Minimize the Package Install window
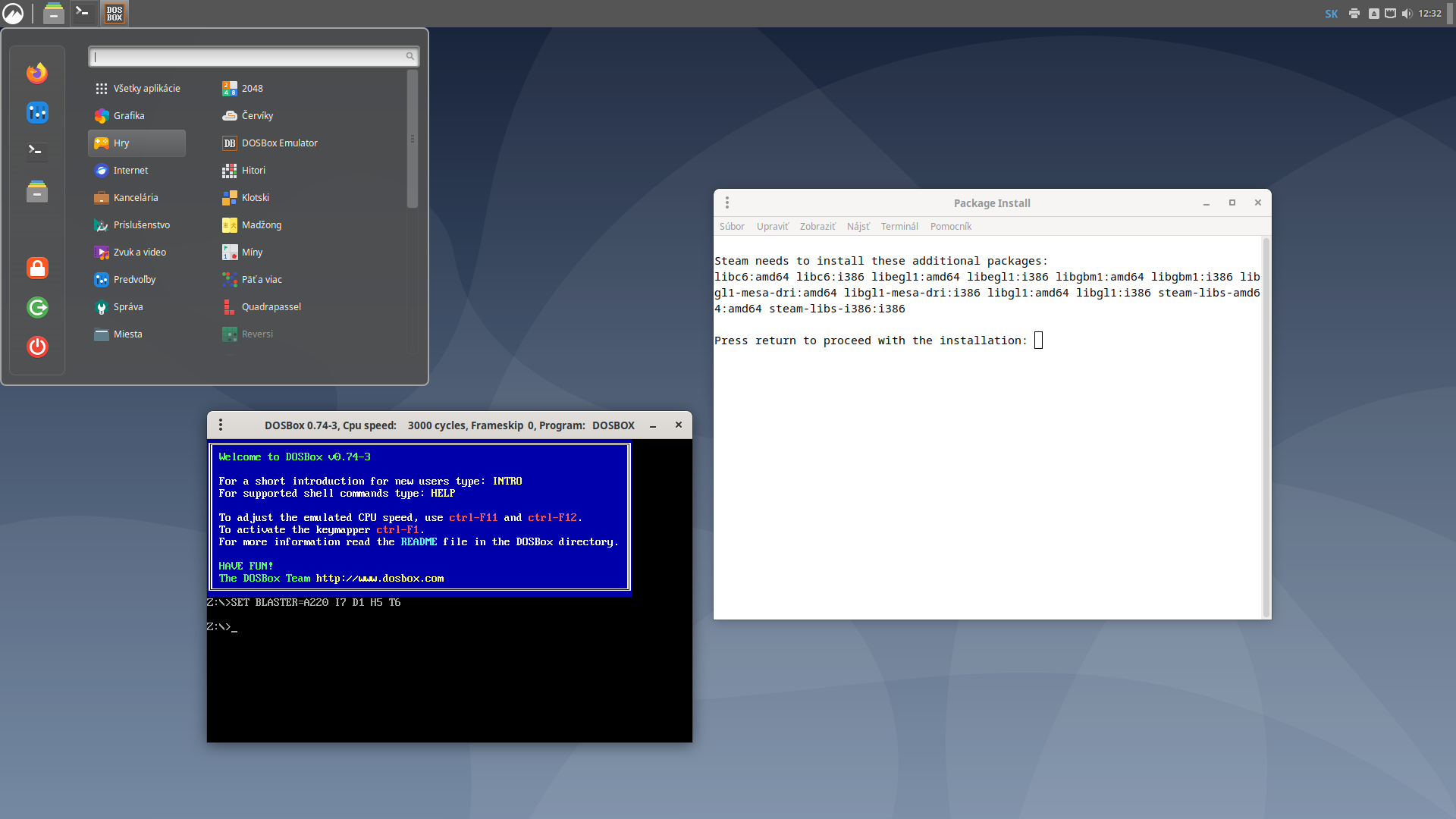The image size is (1456, 819). click(1207, 203)
